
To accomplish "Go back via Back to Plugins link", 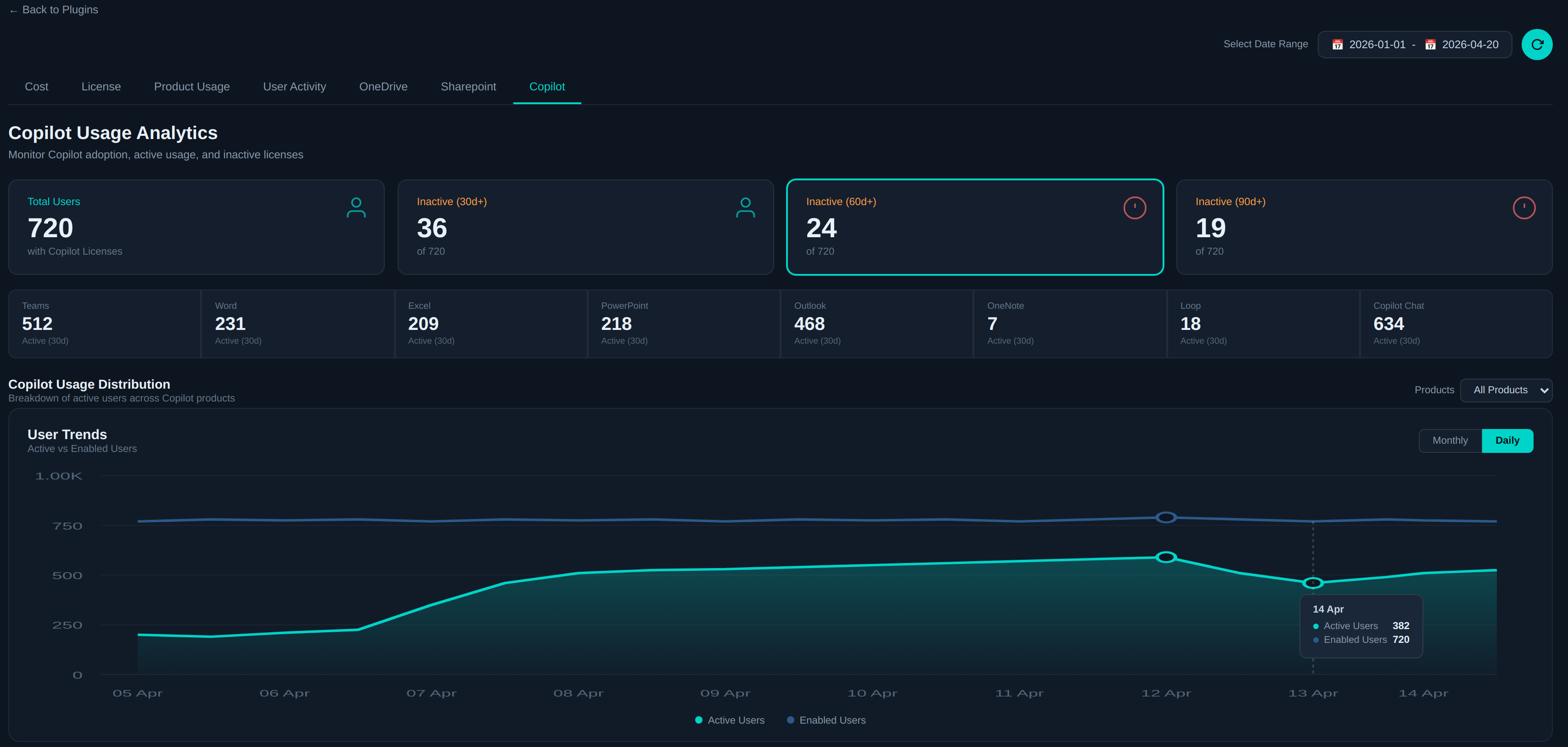I will click(54, 10).
